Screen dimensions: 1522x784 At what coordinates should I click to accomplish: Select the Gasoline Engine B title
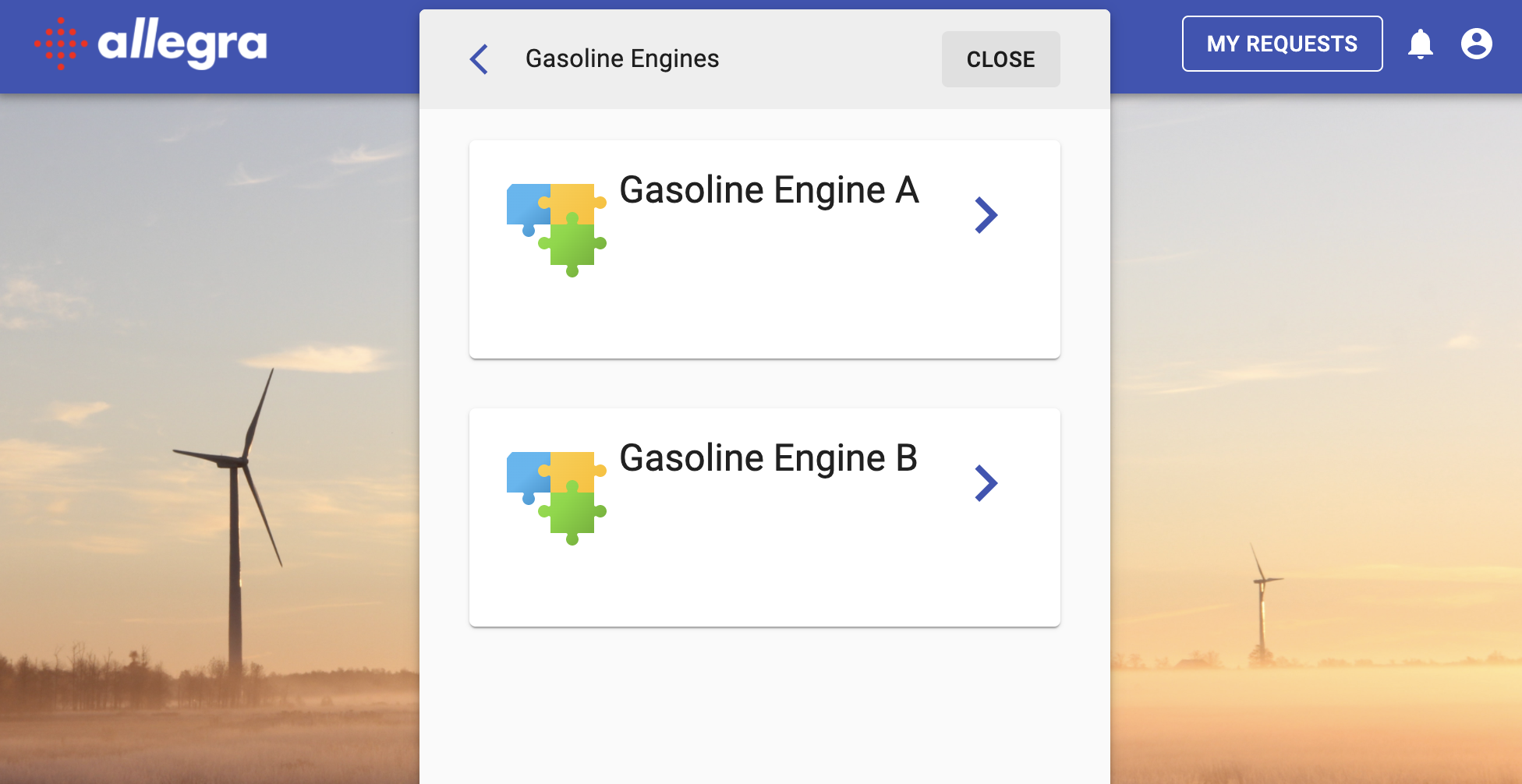pos(768,458)
